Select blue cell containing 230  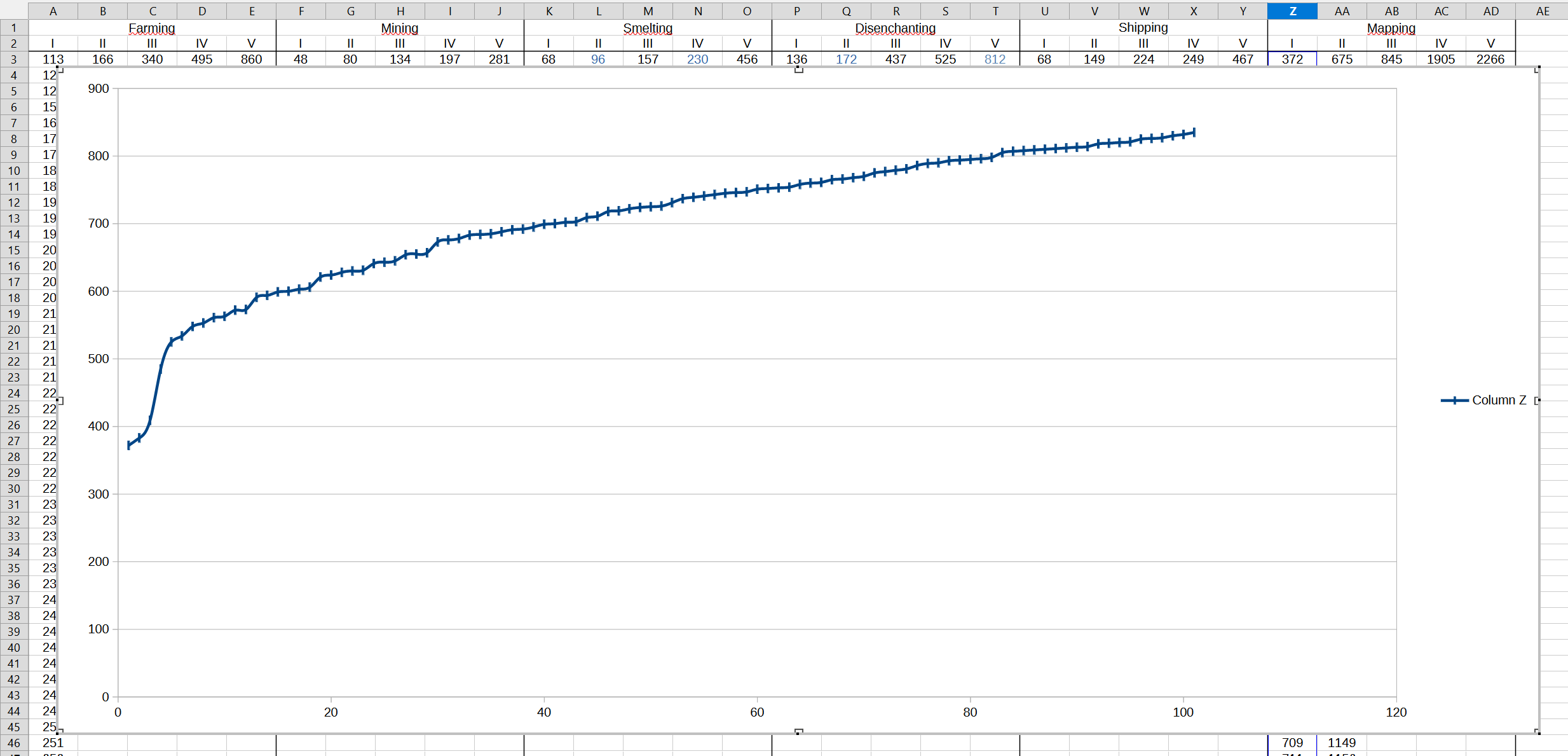click(x=697, y=59)
